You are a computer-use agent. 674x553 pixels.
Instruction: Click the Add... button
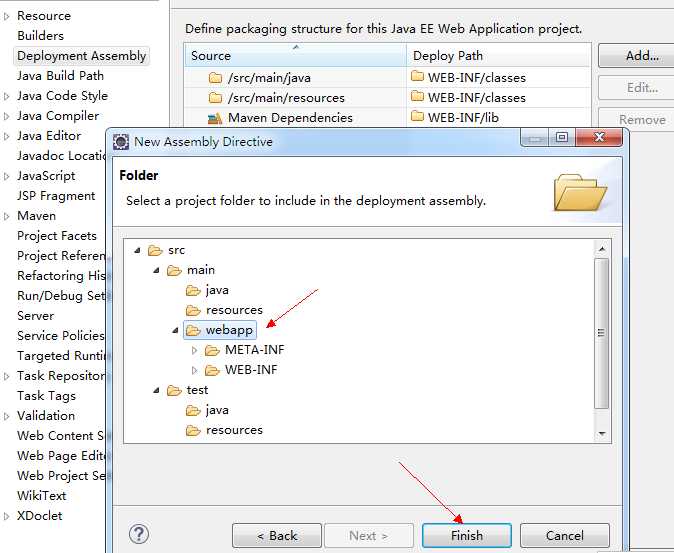637,55
